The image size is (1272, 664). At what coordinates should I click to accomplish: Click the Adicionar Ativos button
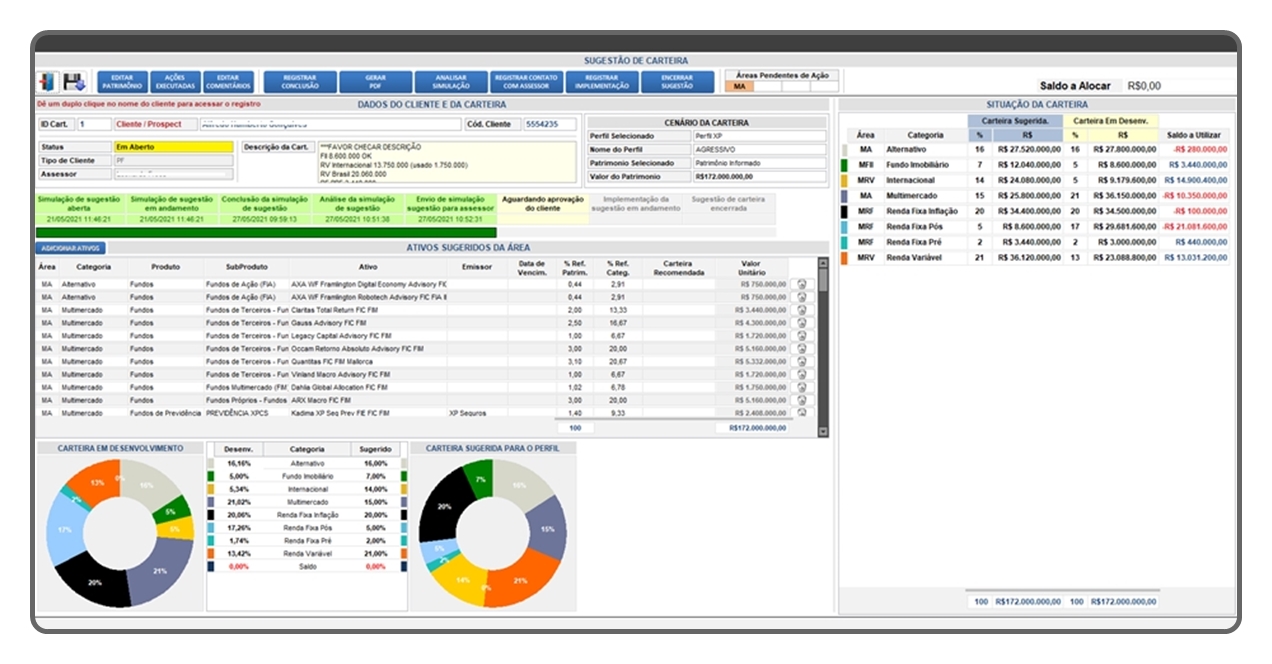pos(71,248)
